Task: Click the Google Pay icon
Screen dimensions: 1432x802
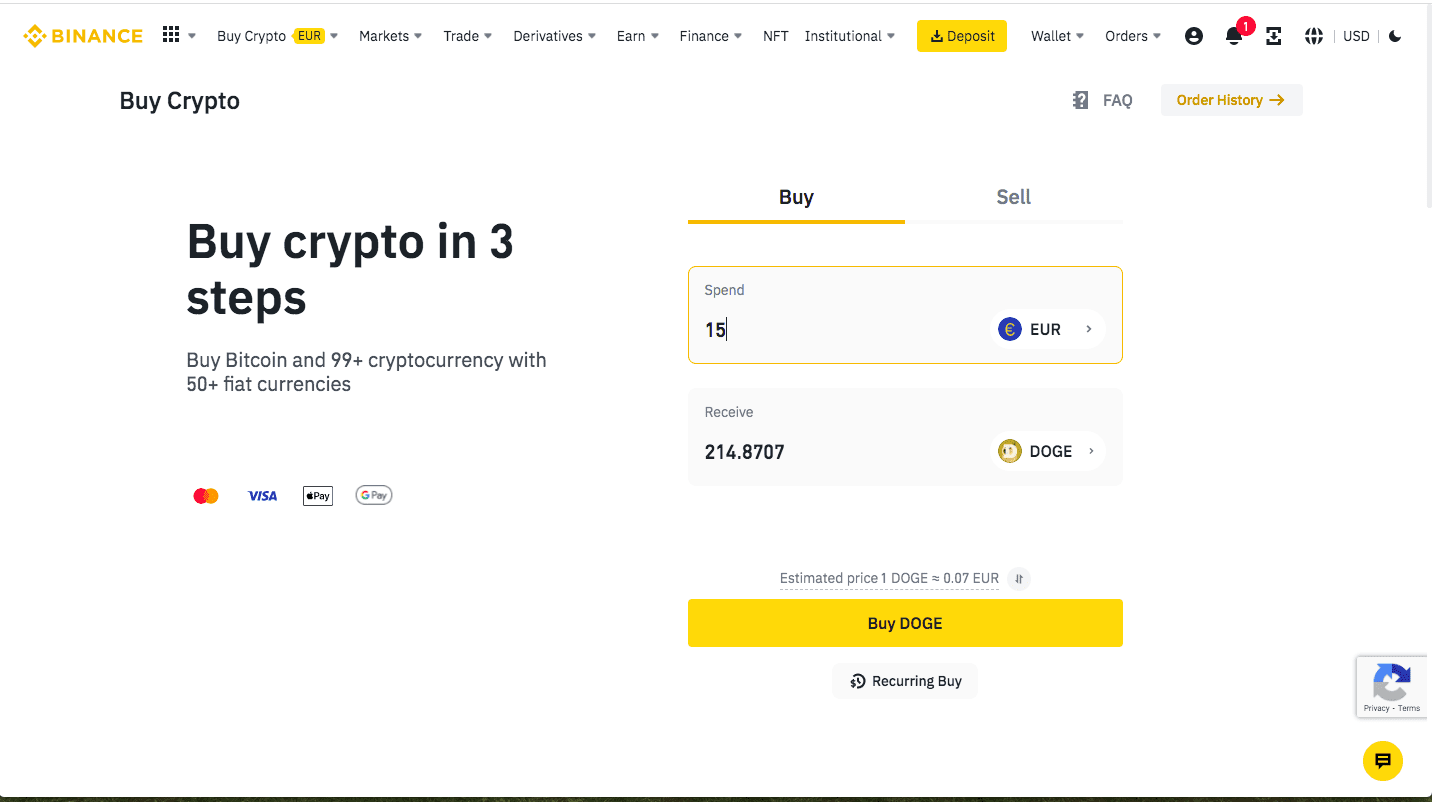Action: click(x=373, y=495)
